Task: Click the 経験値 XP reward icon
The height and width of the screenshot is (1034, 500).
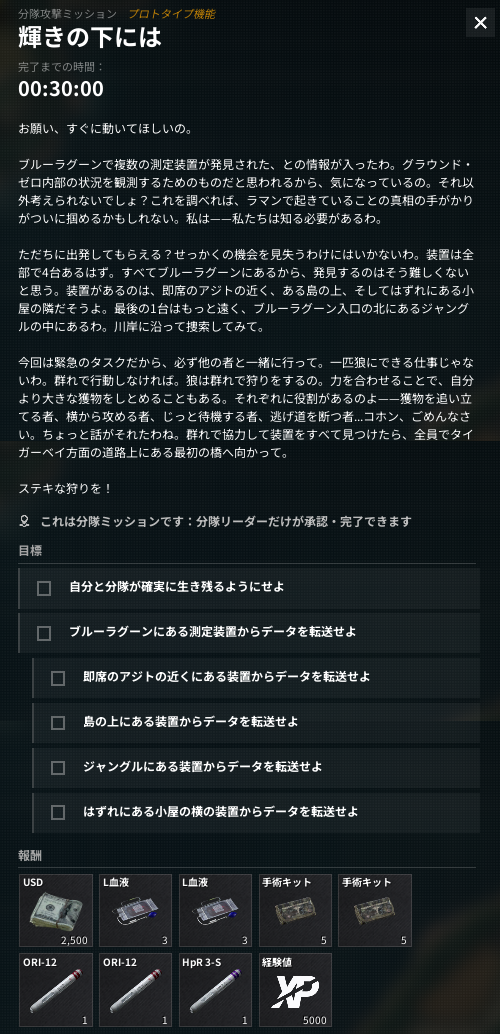Action: click(295, 990)
